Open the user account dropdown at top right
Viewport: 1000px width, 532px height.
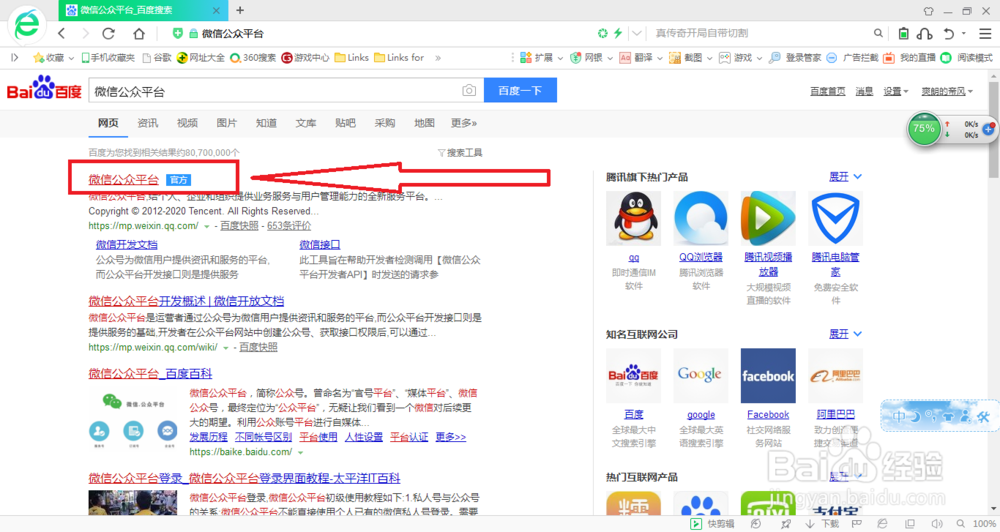947,91
